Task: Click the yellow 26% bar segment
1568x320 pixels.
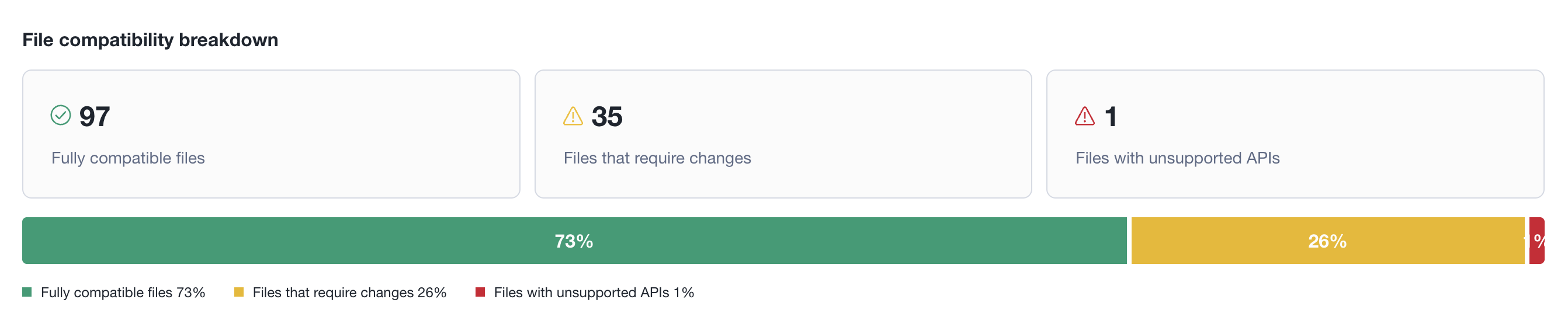Action: tap(1327, 241)
